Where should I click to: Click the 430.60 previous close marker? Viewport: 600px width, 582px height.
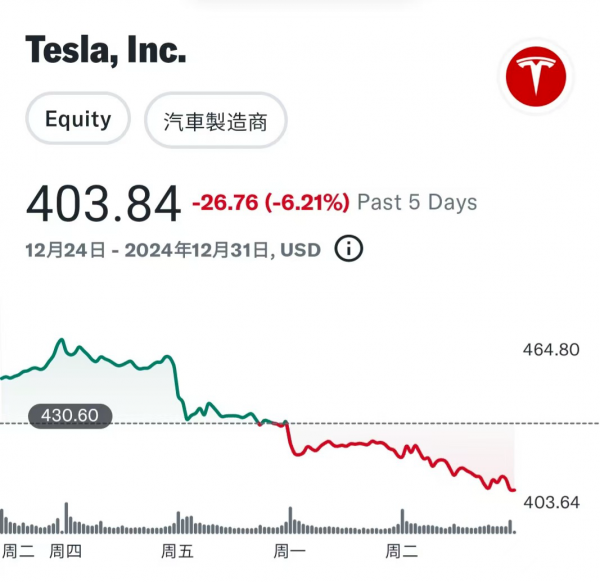(70, 416)
